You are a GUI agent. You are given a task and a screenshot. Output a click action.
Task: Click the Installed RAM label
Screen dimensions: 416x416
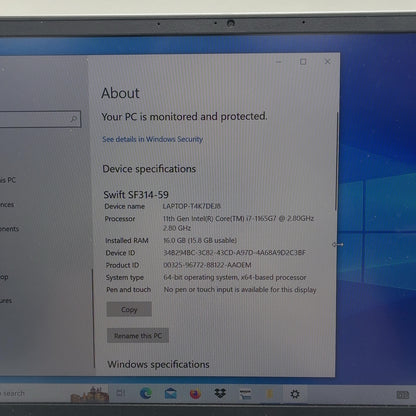coord(127,241)
